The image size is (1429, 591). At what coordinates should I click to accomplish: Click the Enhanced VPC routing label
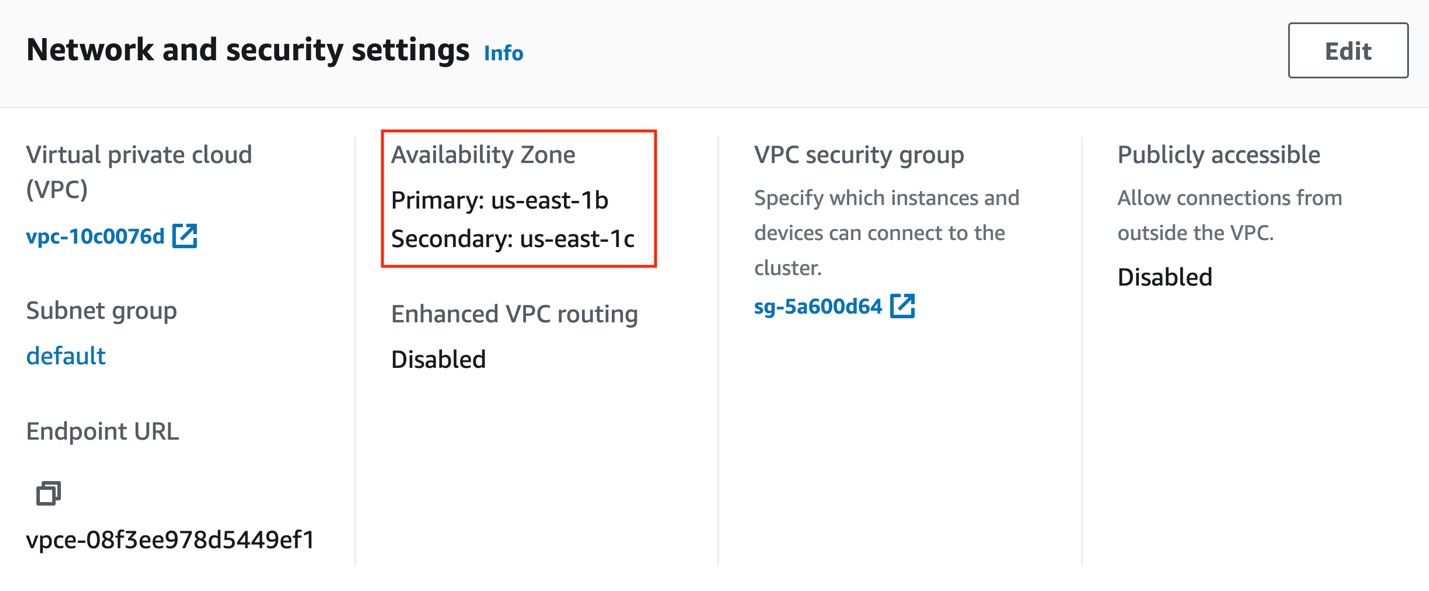click(514, 314)
